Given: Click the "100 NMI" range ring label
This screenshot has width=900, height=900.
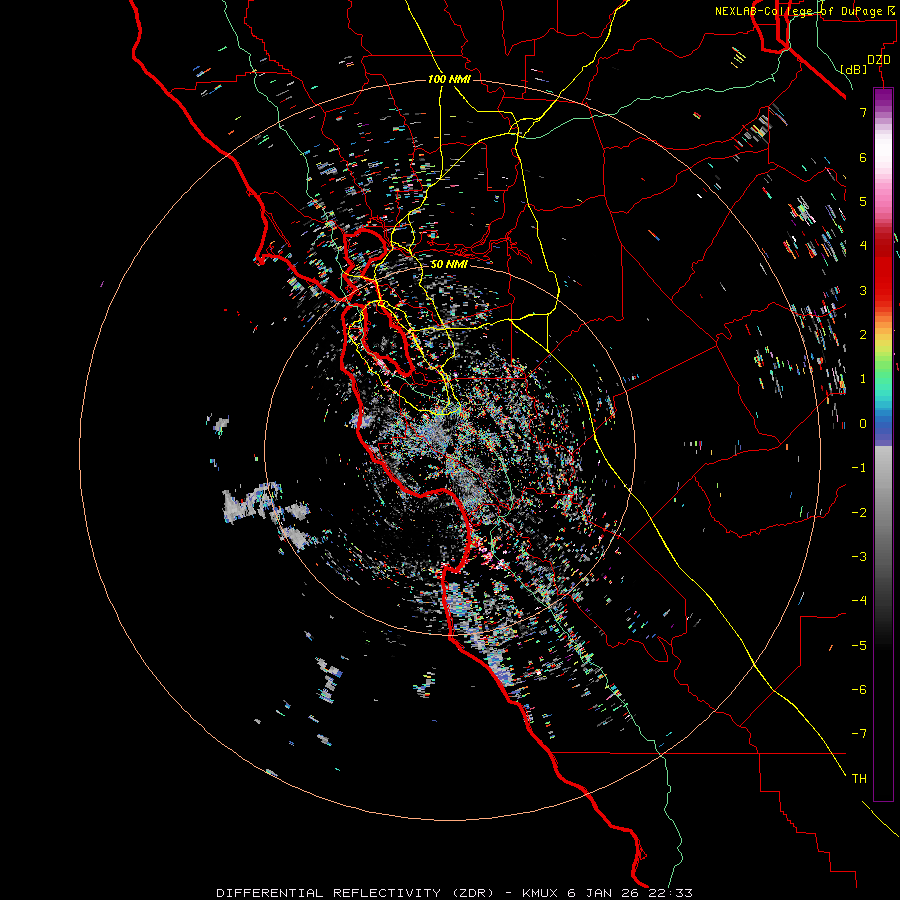Looking at the screenshot, I should pos(449,79).
